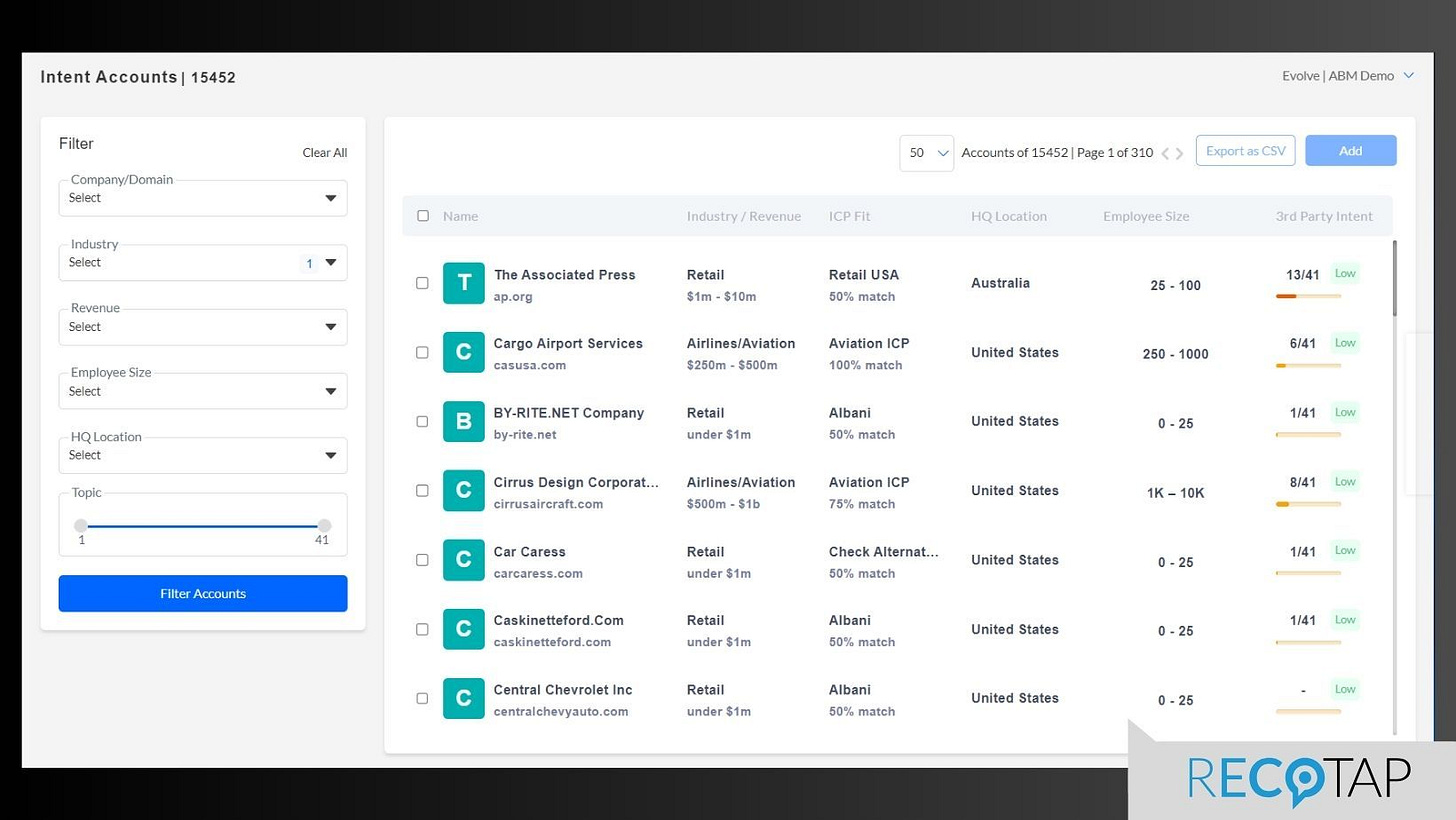
Task: Click 1K – 10K employee size cell
Action: (x=1175, y=493)
